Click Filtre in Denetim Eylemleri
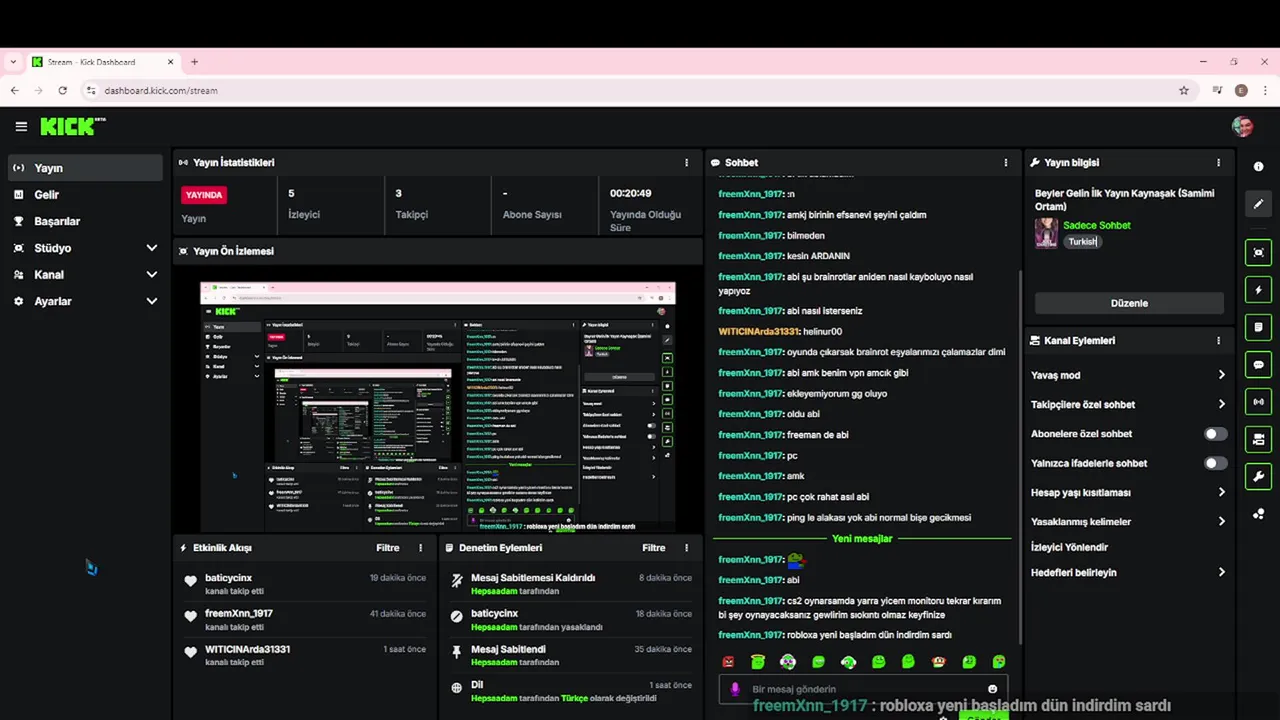Screen dimensions: 1280x720 tap(653, 548)
